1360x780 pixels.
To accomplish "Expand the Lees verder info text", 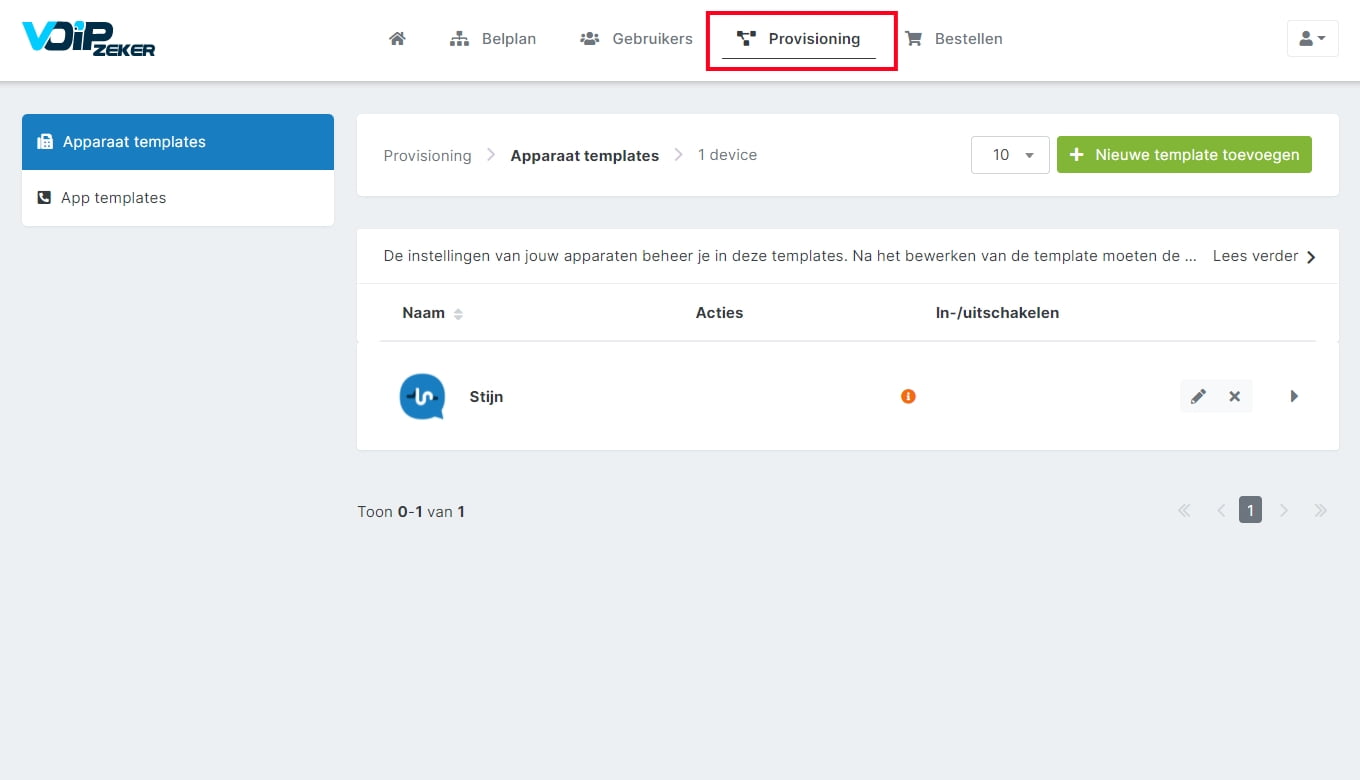I will 1264,256.
